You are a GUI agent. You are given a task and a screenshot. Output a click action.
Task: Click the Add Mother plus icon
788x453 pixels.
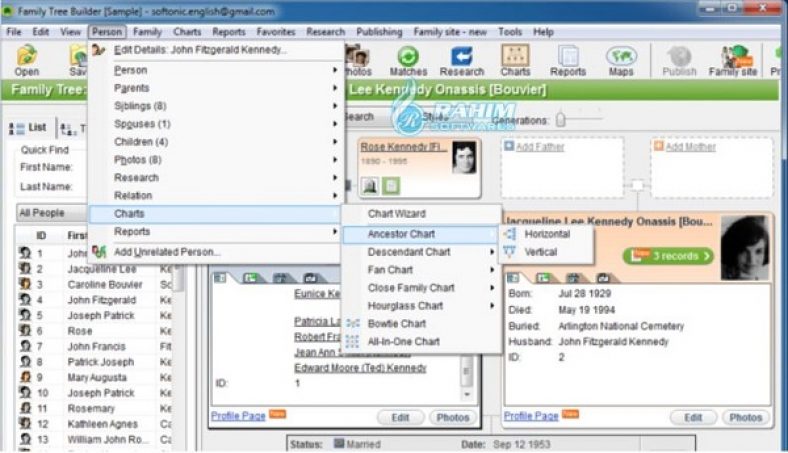(658, 146)
